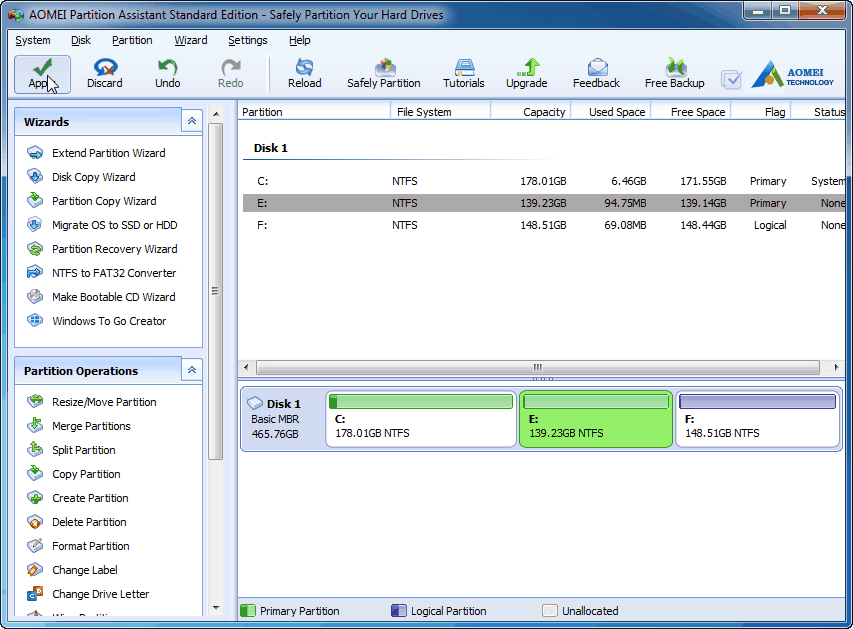Select Change Label operation
Viewport: 853px width, 629px height.
click(x=84, y=569)
